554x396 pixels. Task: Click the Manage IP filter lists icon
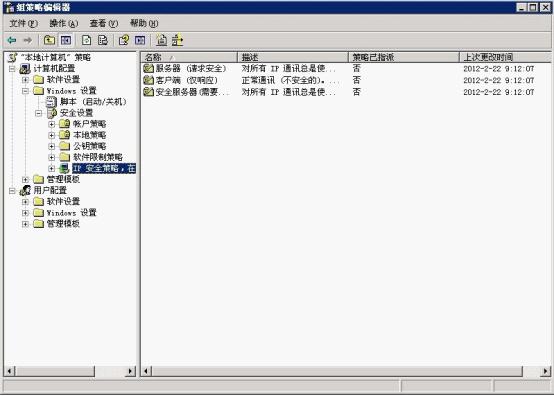[177, 40]
